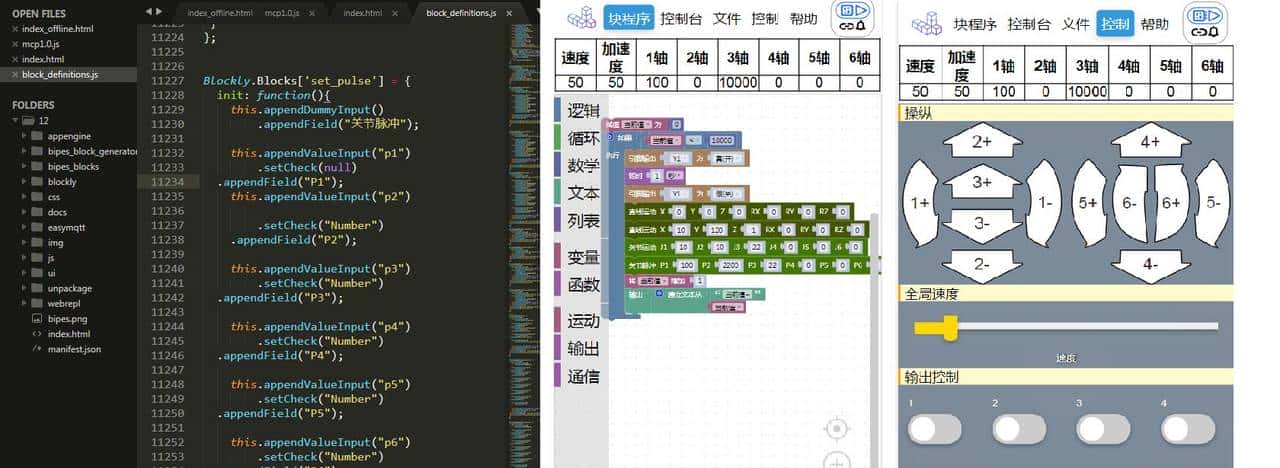Expand the webrepl folder
This screenshot has width=1280, height=468.
tap(24, 303)
